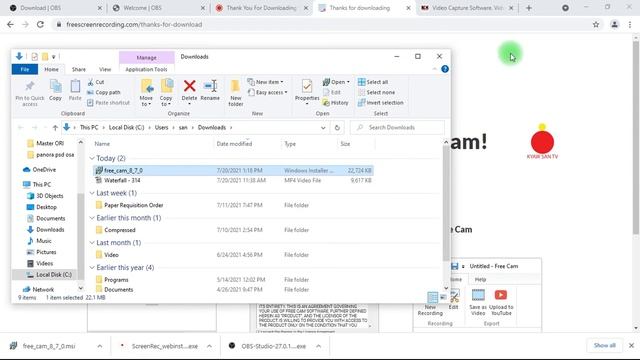Switch to Share ribbon tab
Screen dimensions: 640x360
click(79, 69)
